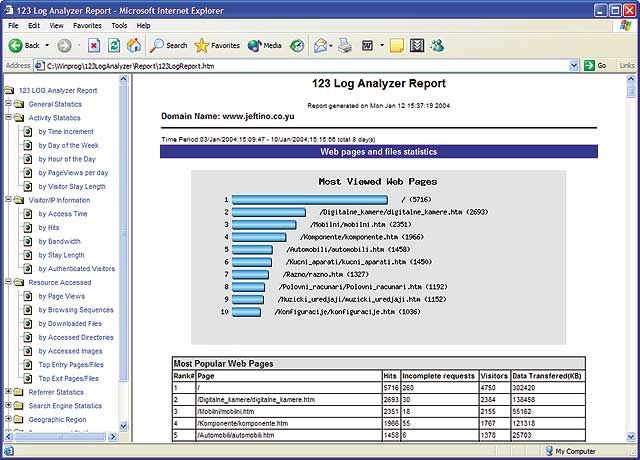Viewport: 640px width, 460px height.
Task: Click the Print icon
Action: pos(345,45)
